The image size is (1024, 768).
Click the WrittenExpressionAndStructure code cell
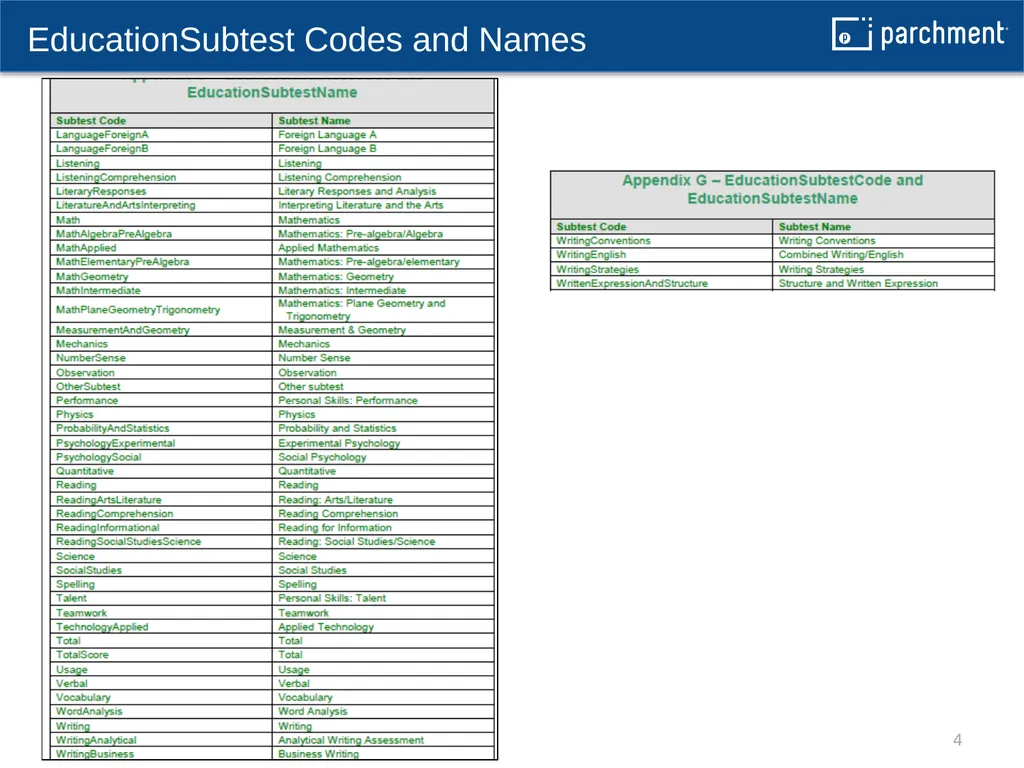point(662,283)
